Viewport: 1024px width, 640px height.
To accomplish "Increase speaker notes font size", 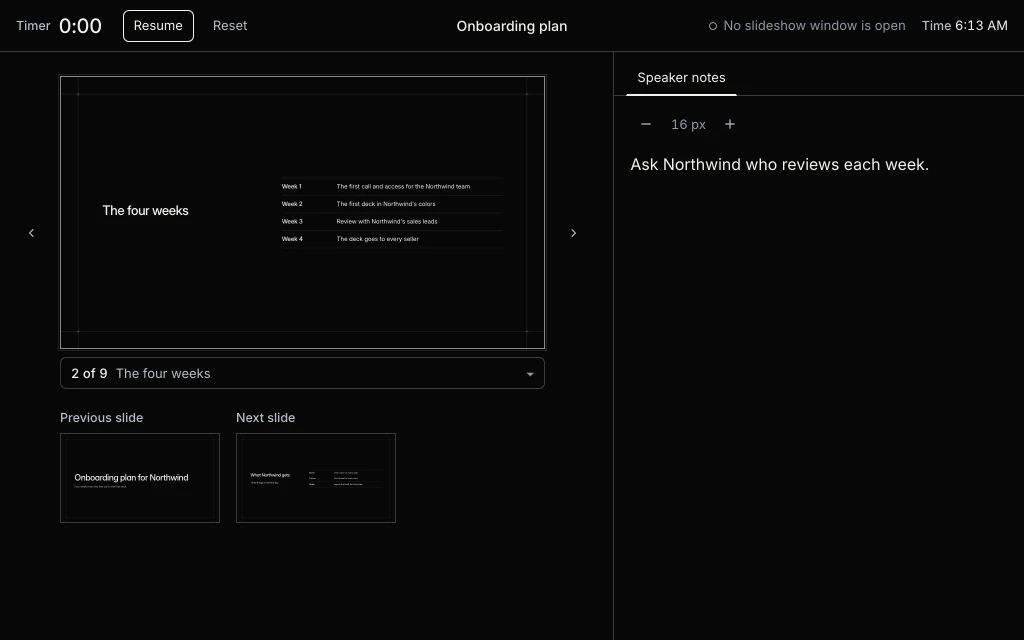I will 729,124.
